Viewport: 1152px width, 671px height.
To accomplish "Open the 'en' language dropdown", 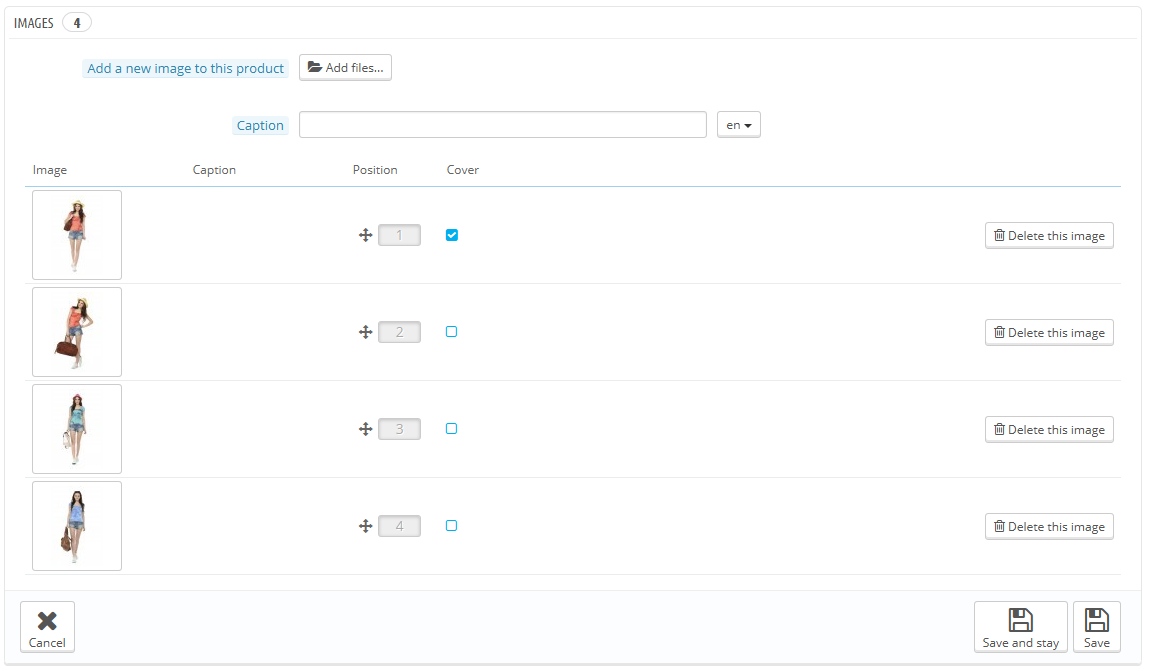I will click(x=738, y=125).
